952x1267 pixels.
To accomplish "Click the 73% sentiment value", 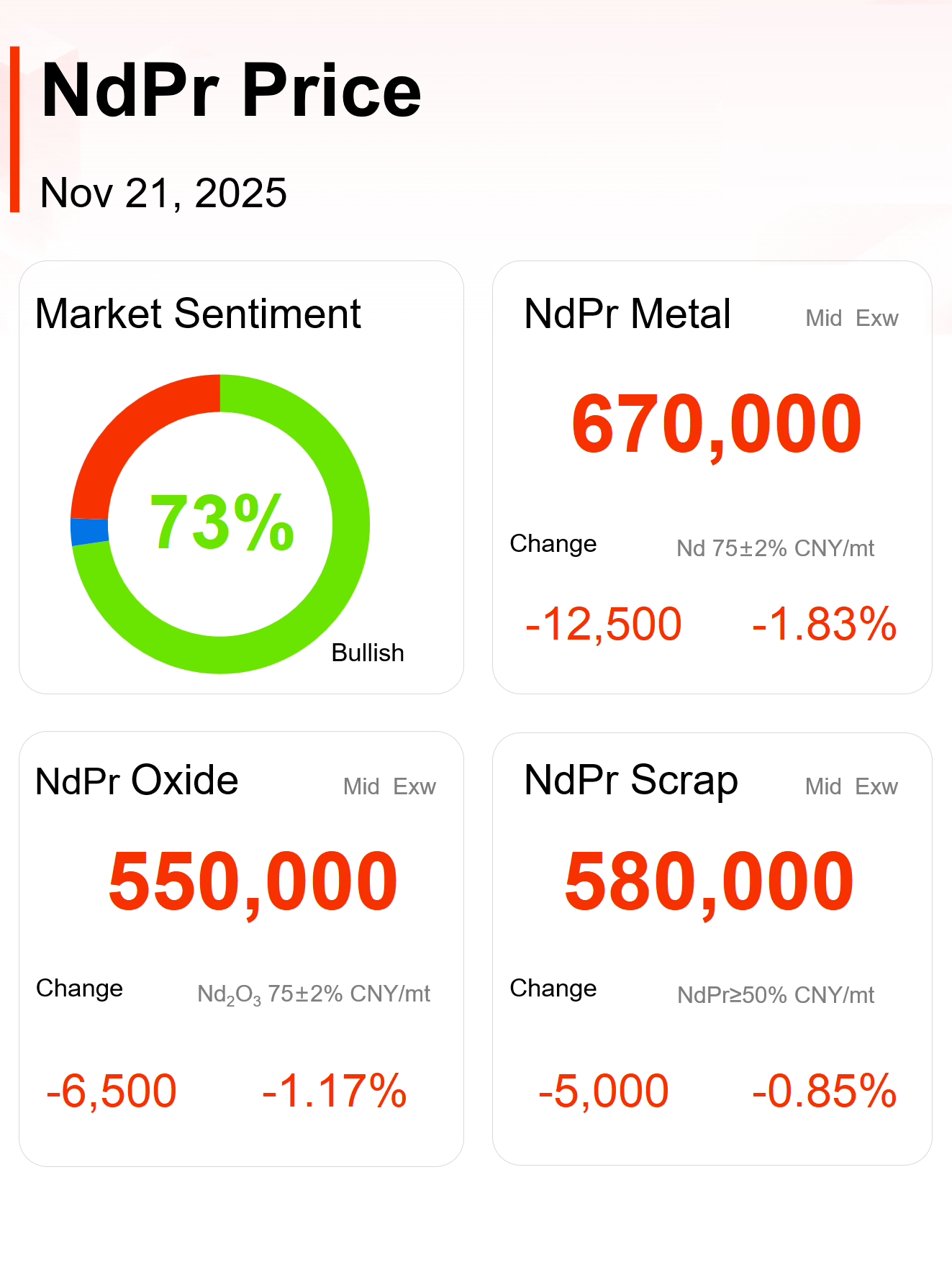I will click(x=222, y=523).
